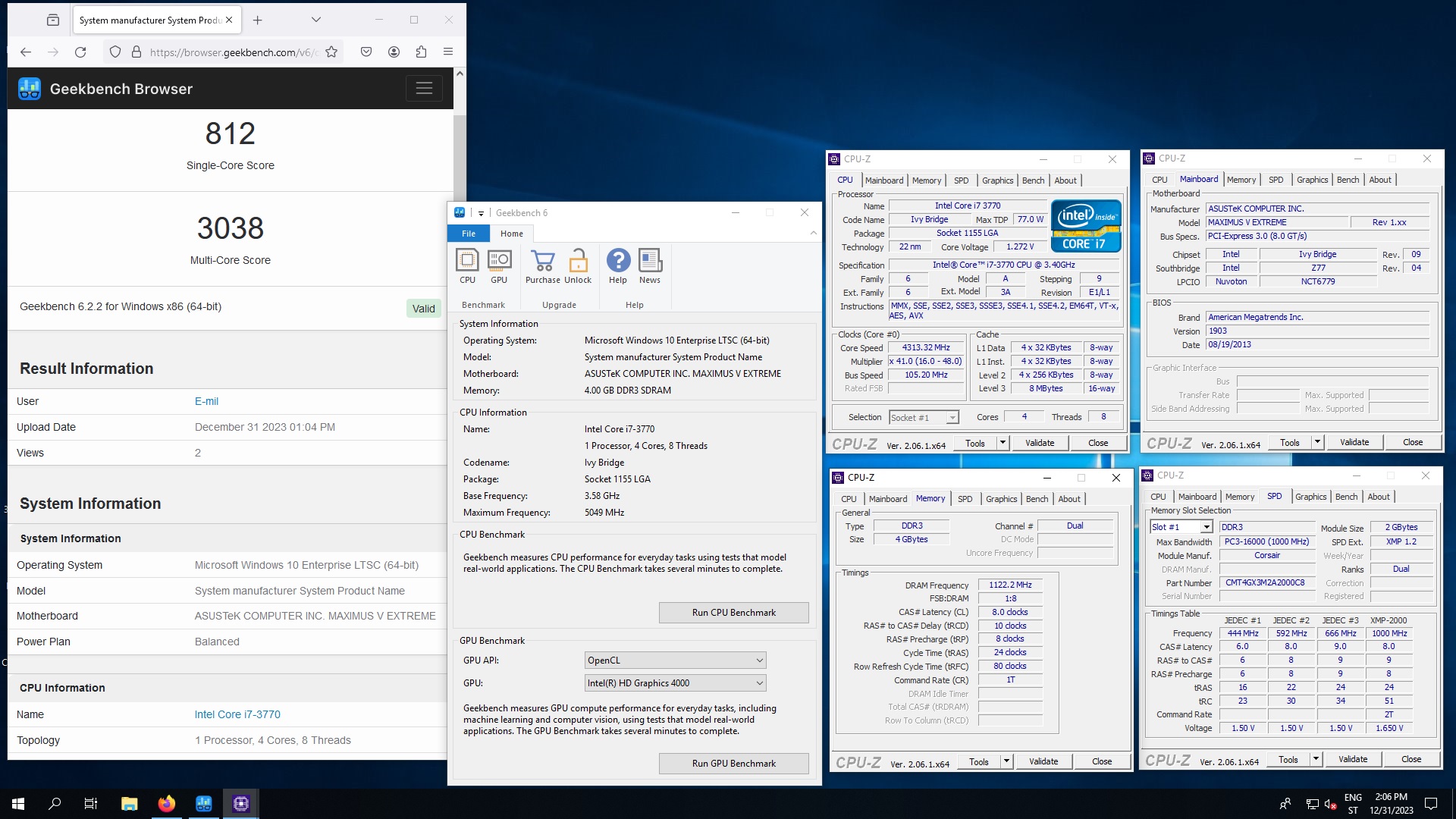1456x819 pixels.
Task: Open the GPU API OpenCL dropdown
Action: (676, 661)
